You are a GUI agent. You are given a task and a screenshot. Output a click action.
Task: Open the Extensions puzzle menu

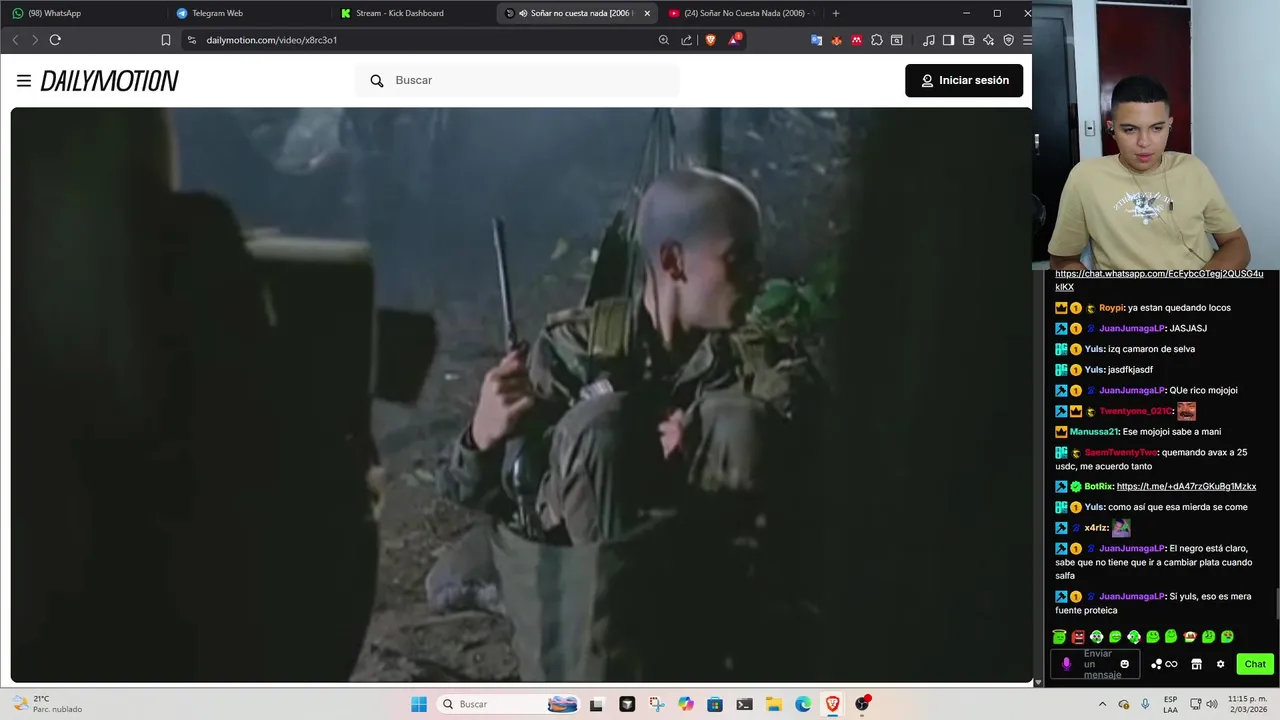(x=877, y=40)
